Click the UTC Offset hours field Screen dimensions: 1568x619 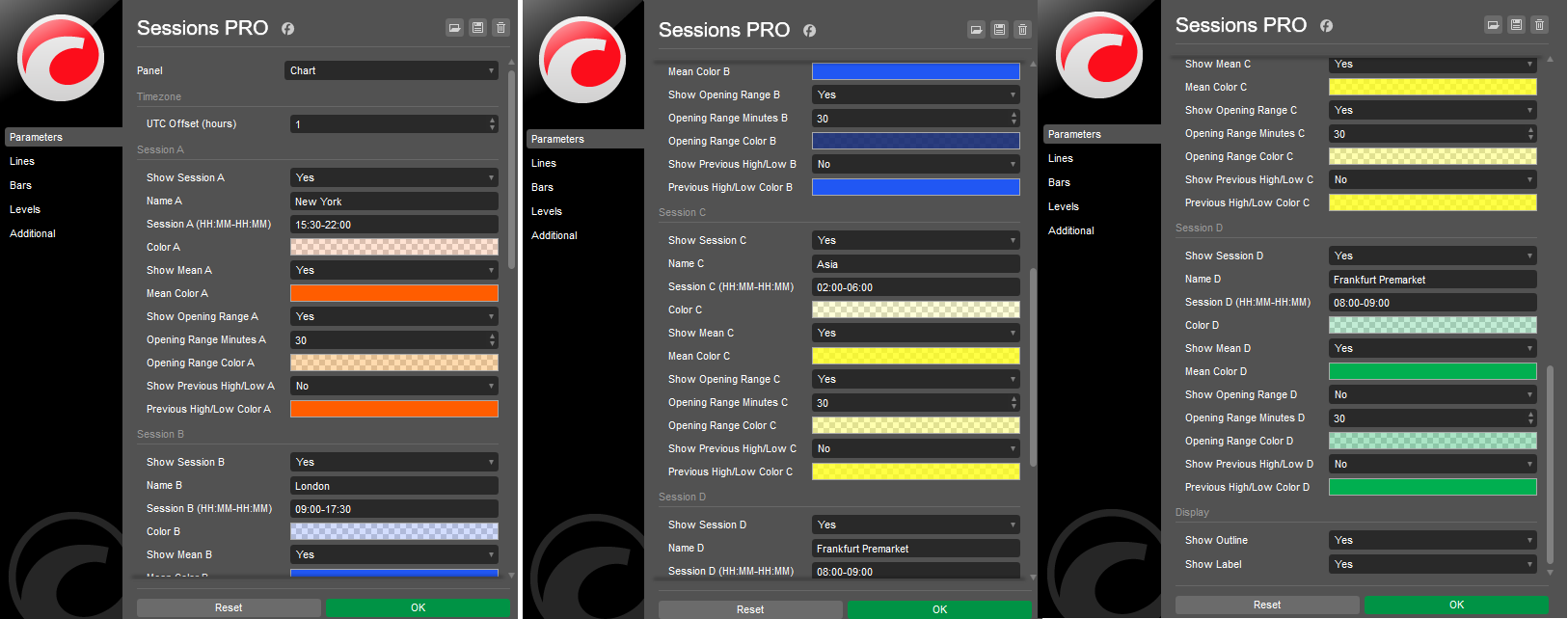394,123
